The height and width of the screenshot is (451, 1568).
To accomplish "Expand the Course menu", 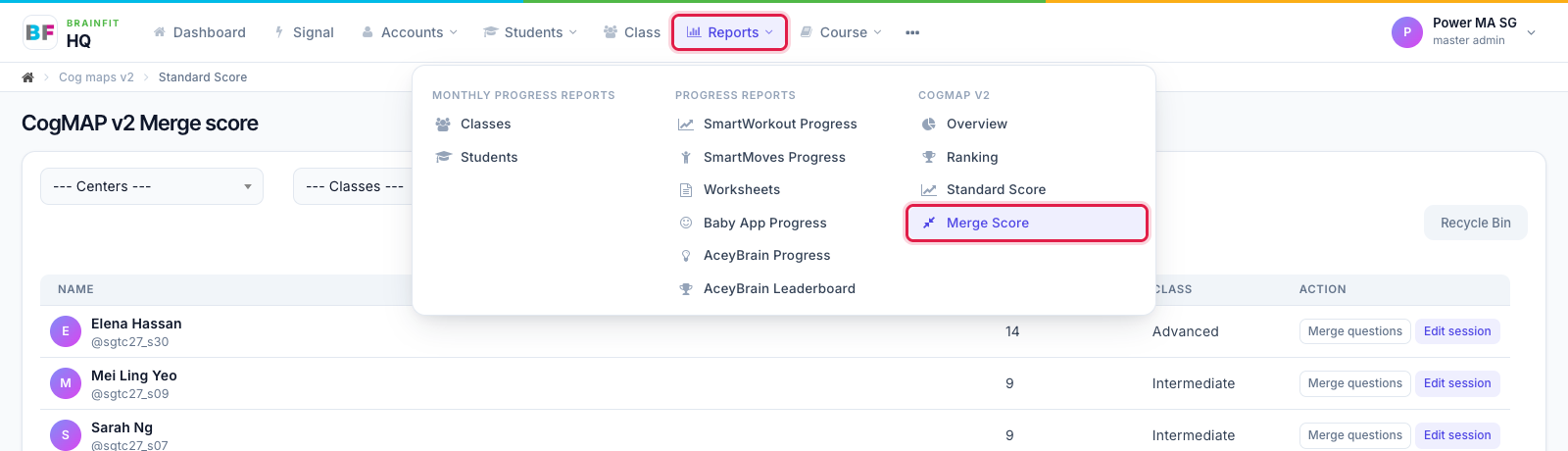I will tap(841, 32).
